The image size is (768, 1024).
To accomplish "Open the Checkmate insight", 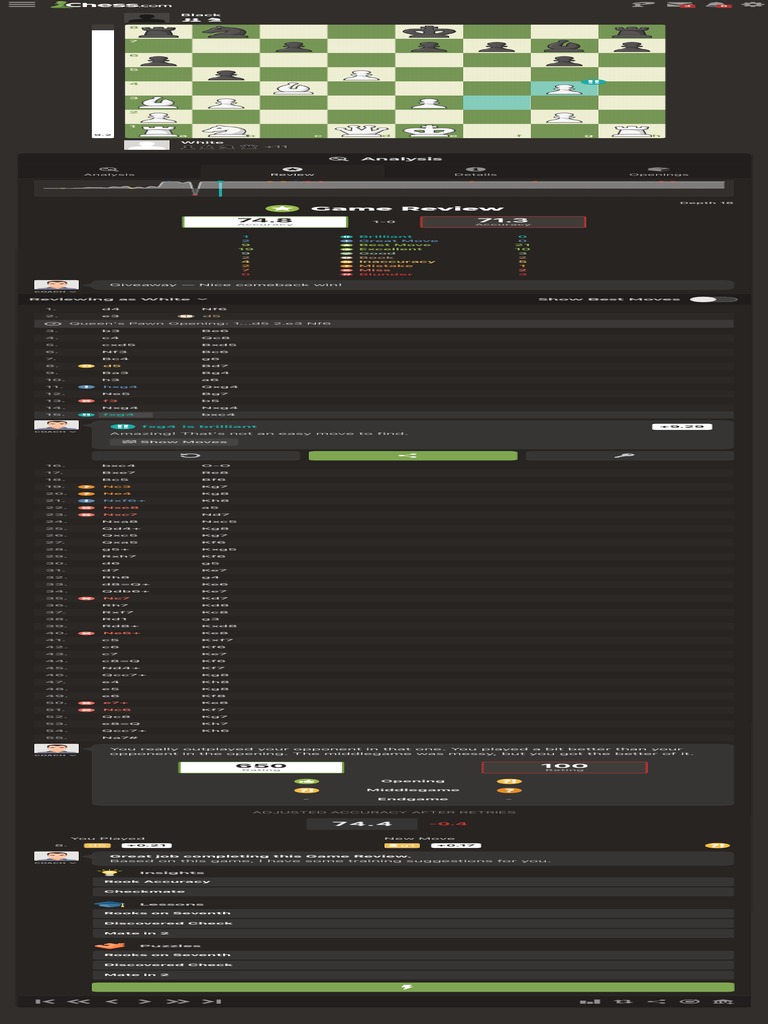I will [413, 891].
